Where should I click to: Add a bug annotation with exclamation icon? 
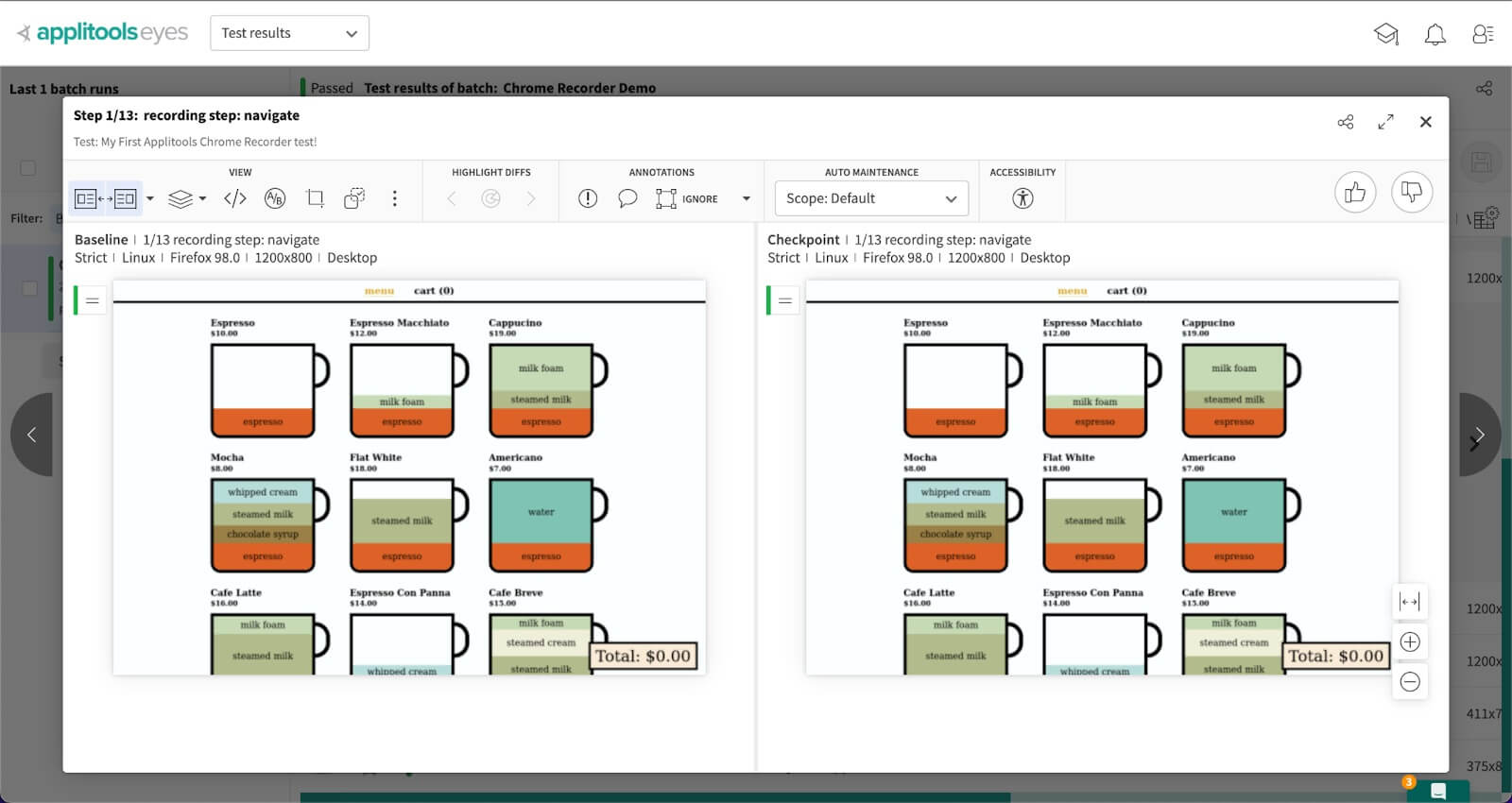(588, 198)
